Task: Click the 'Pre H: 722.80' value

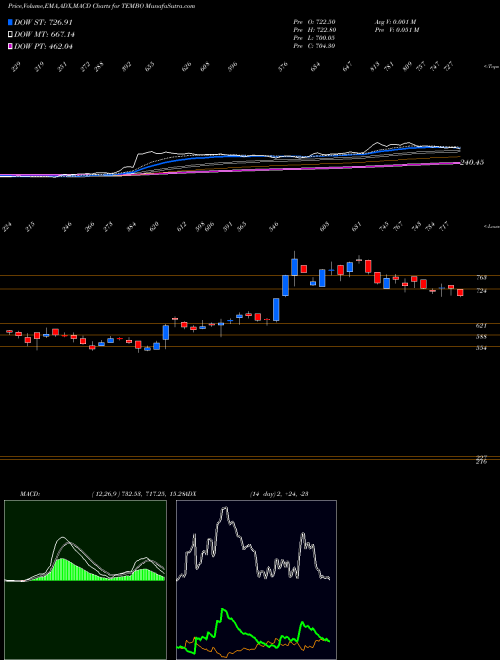Action: tap(314, 30)
